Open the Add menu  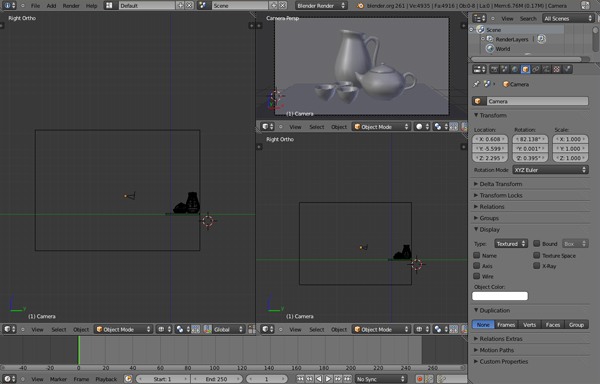(51, 6)
